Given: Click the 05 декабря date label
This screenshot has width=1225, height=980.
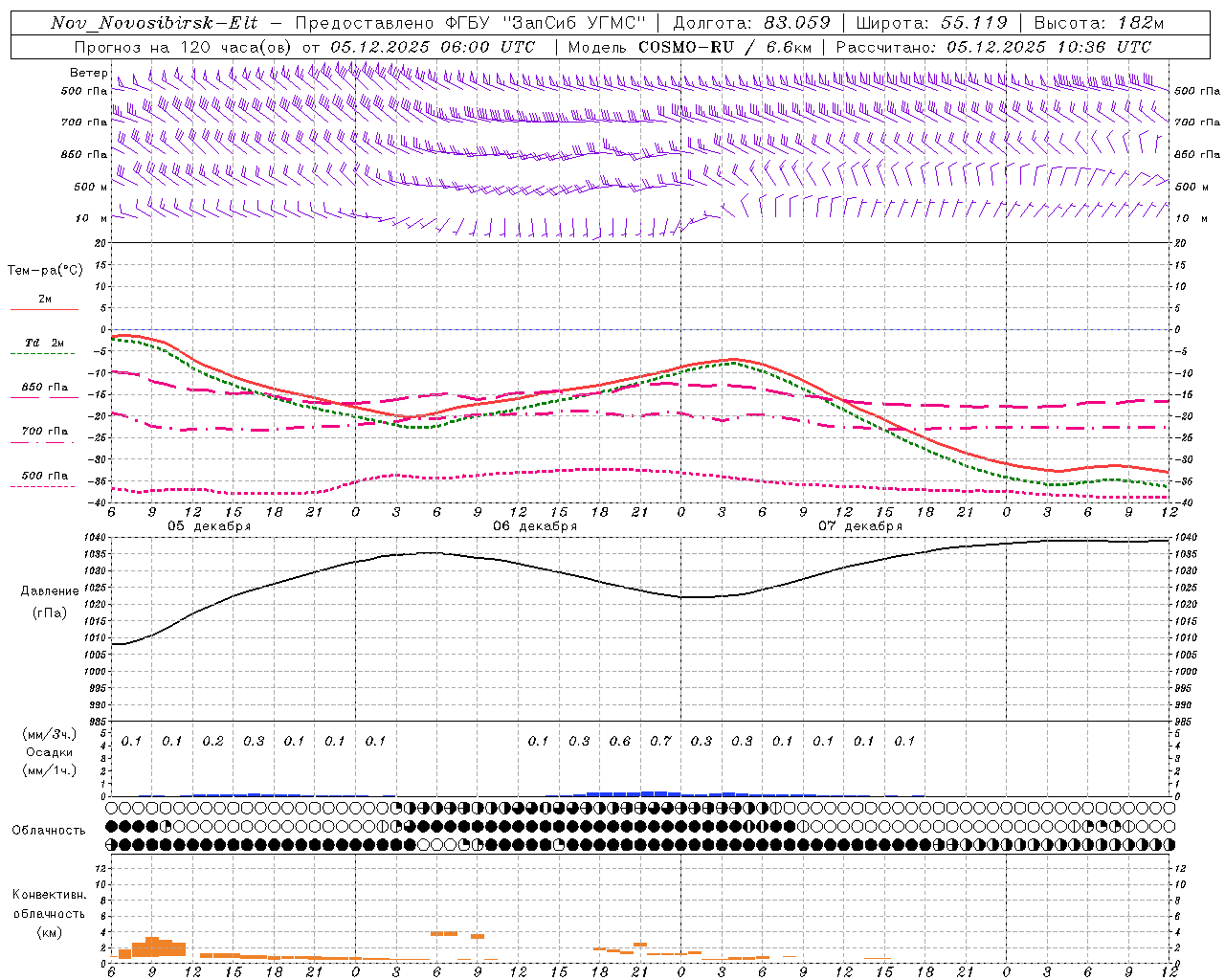Looking at the screenshot, I should coord(210,526).
